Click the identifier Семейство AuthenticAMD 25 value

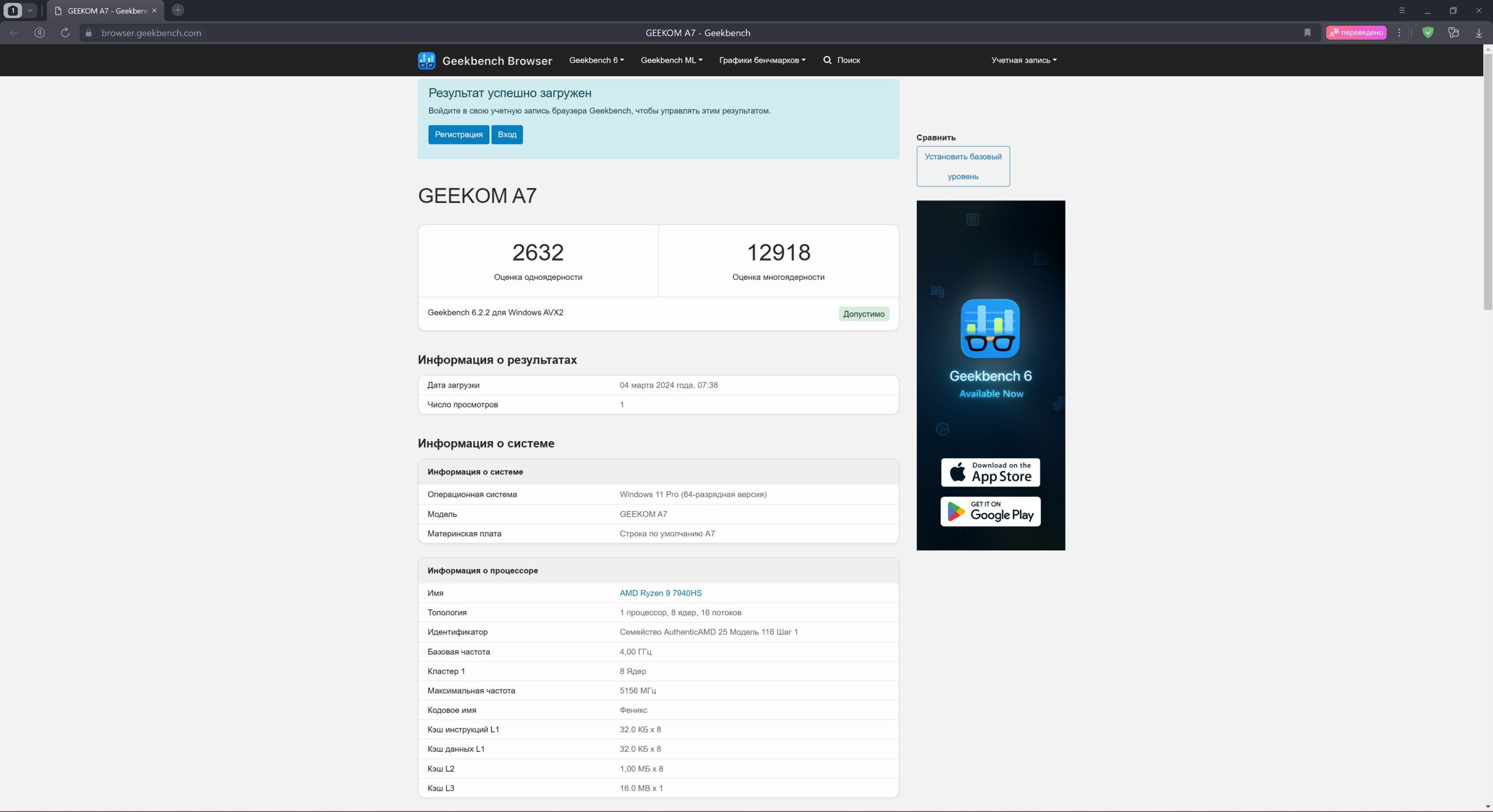pyautogui.click(x=709, y=632)
